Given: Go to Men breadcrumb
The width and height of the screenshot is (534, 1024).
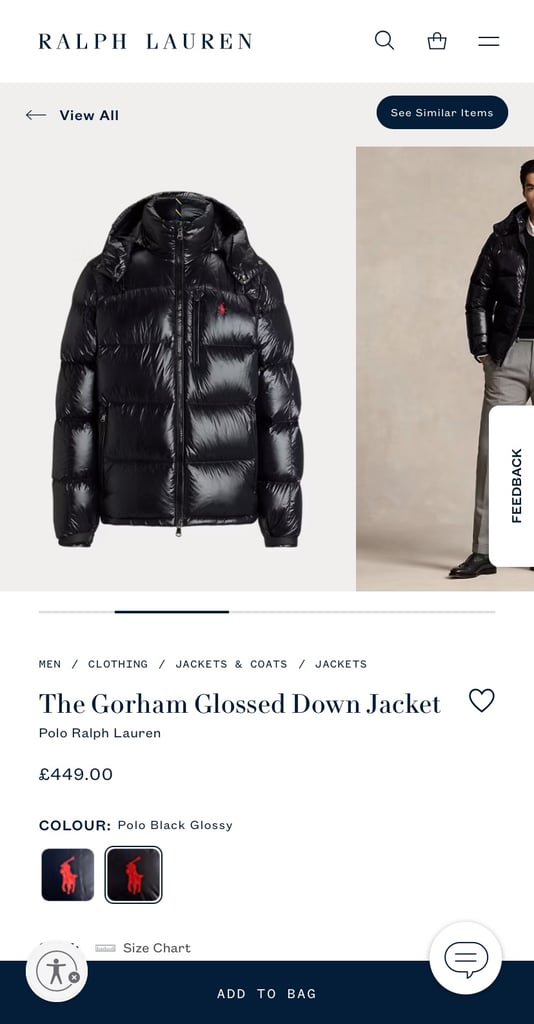Looking at the screenshot, I should click(x=50, y=664).
